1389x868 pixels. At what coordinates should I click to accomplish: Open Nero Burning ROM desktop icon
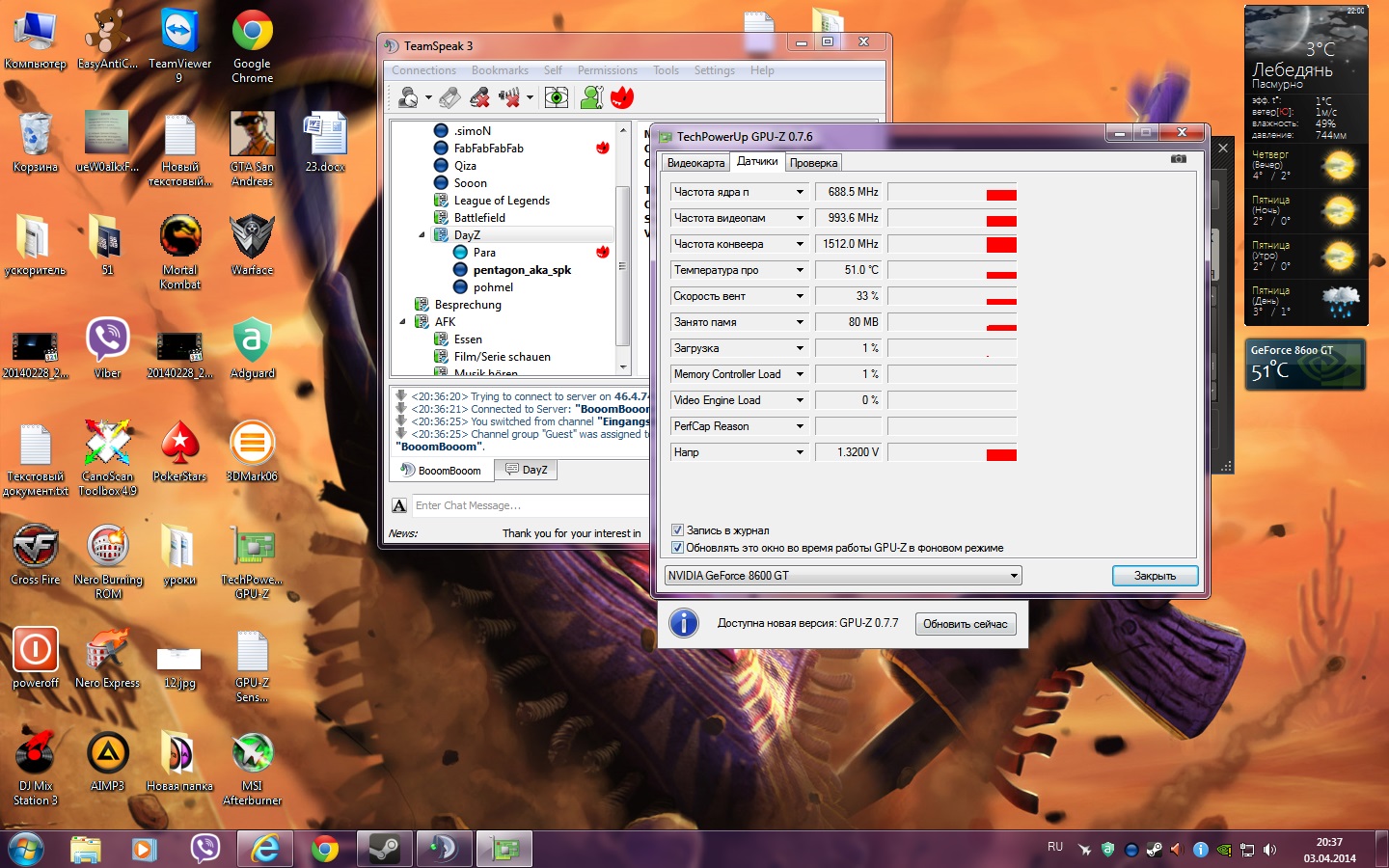(108, 561)
